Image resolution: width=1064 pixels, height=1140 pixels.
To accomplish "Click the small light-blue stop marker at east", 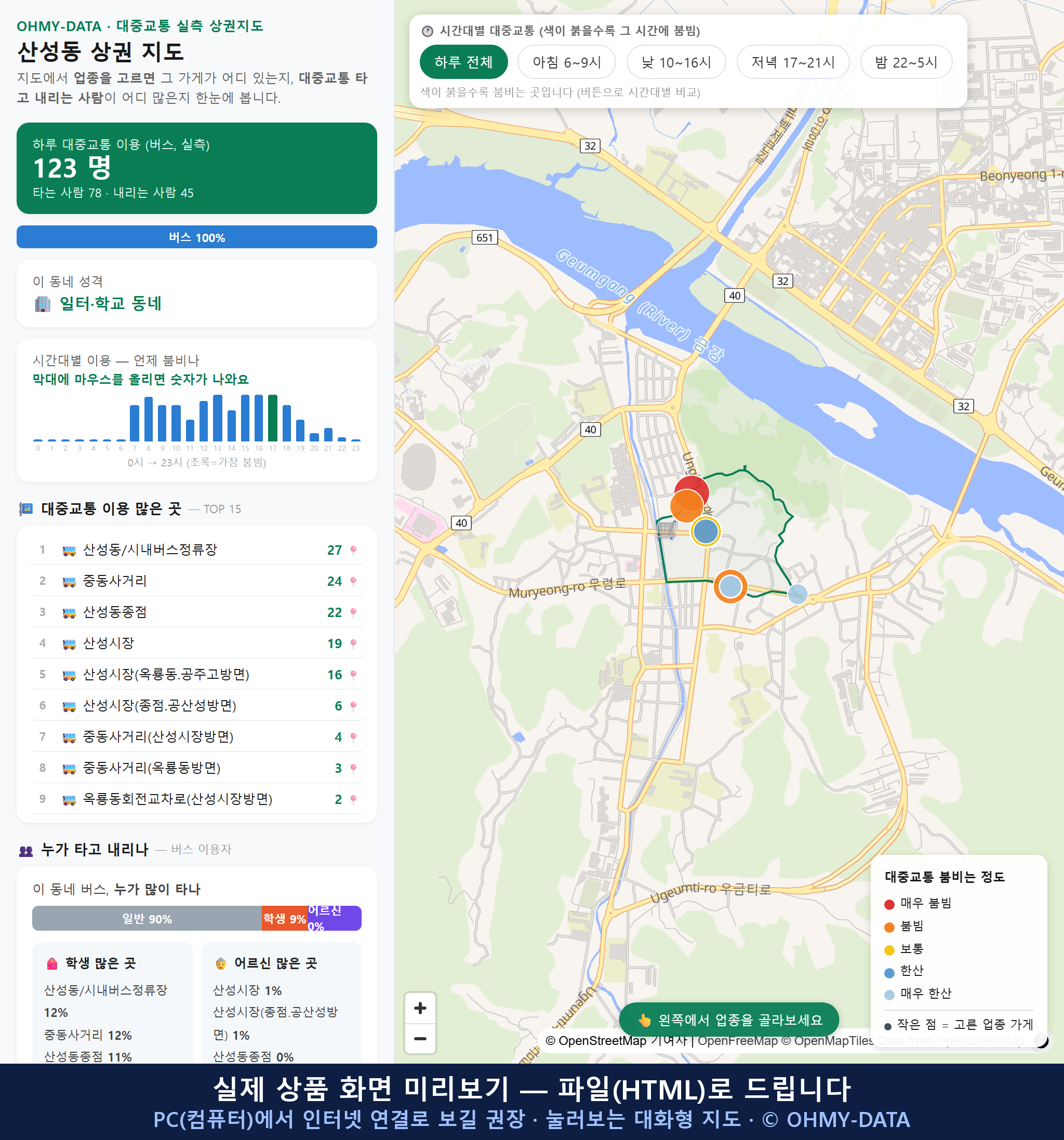I will pyautogui.click(x=797, y=594).
